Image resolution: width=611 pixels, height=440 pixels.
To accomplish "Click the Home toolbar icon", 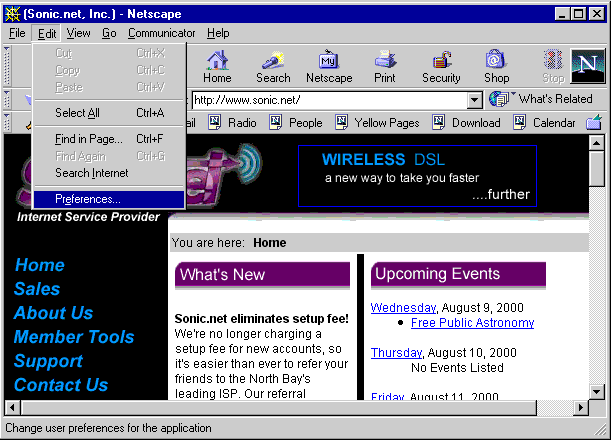I will pyautogui.click(x=217, y=67).
